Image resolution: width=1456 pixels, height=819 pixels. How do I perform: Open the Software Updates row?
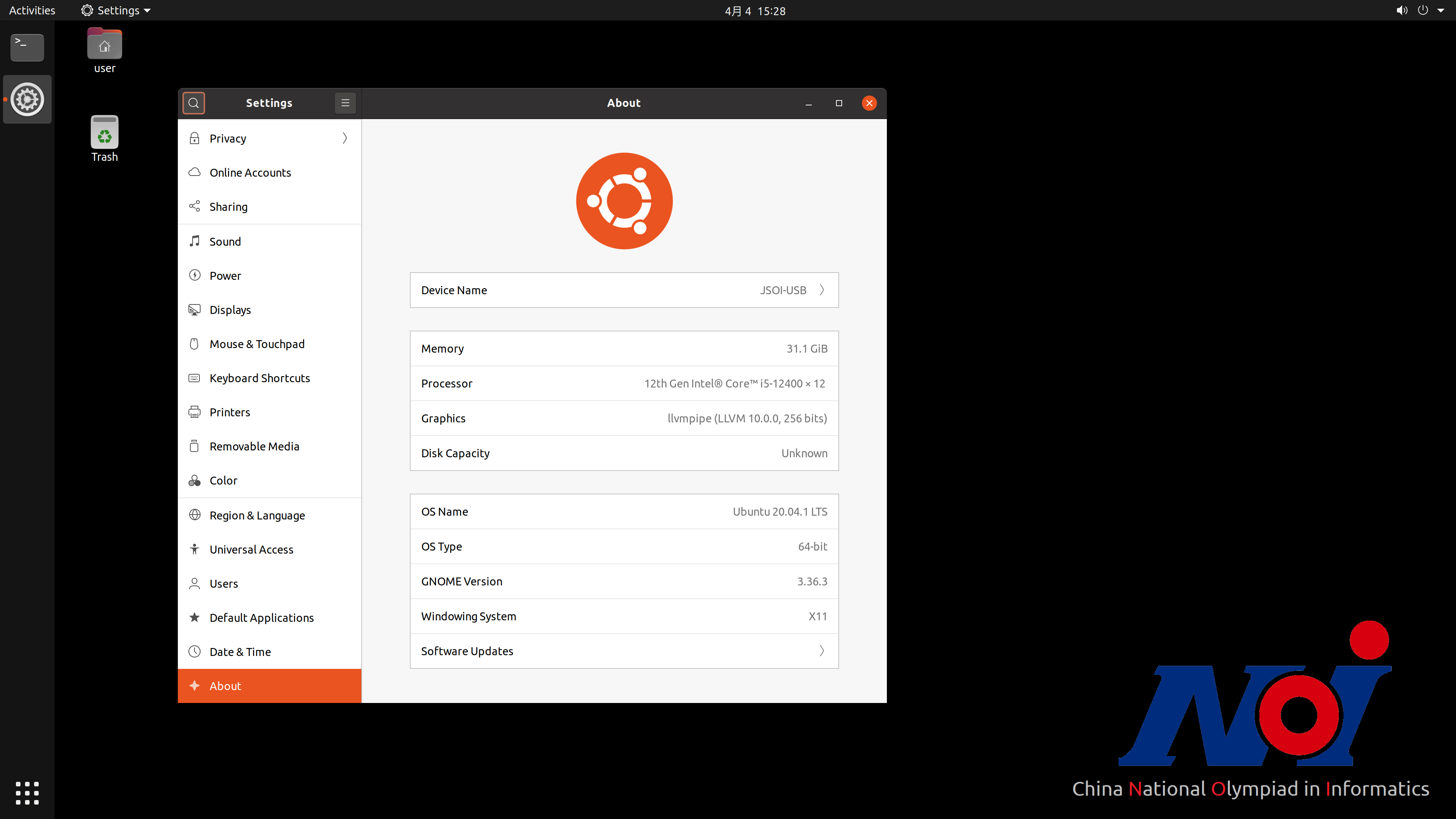coord(624,651)
